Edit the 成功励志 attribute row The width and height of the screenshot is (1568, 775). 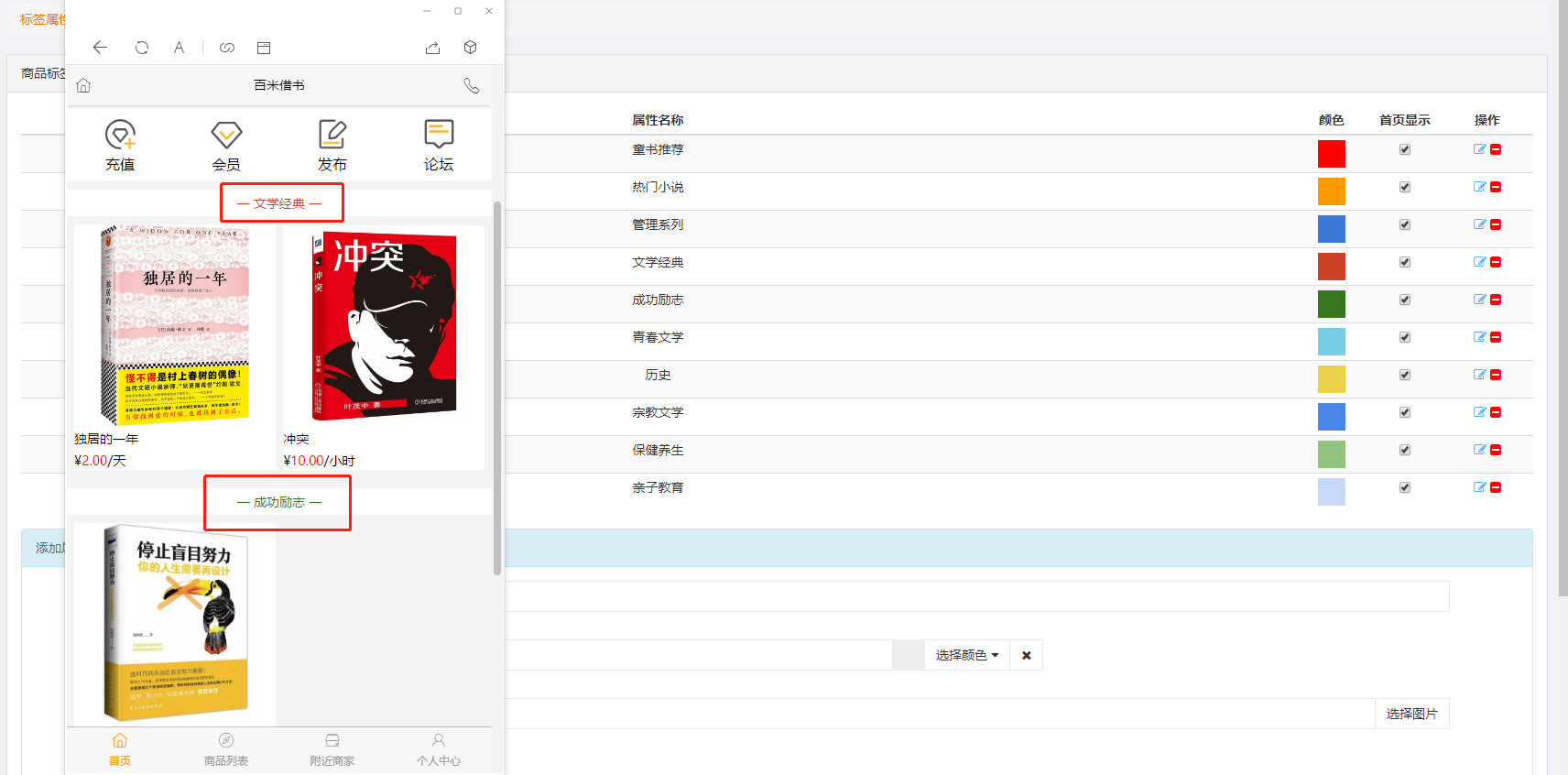coord(1479,300)
